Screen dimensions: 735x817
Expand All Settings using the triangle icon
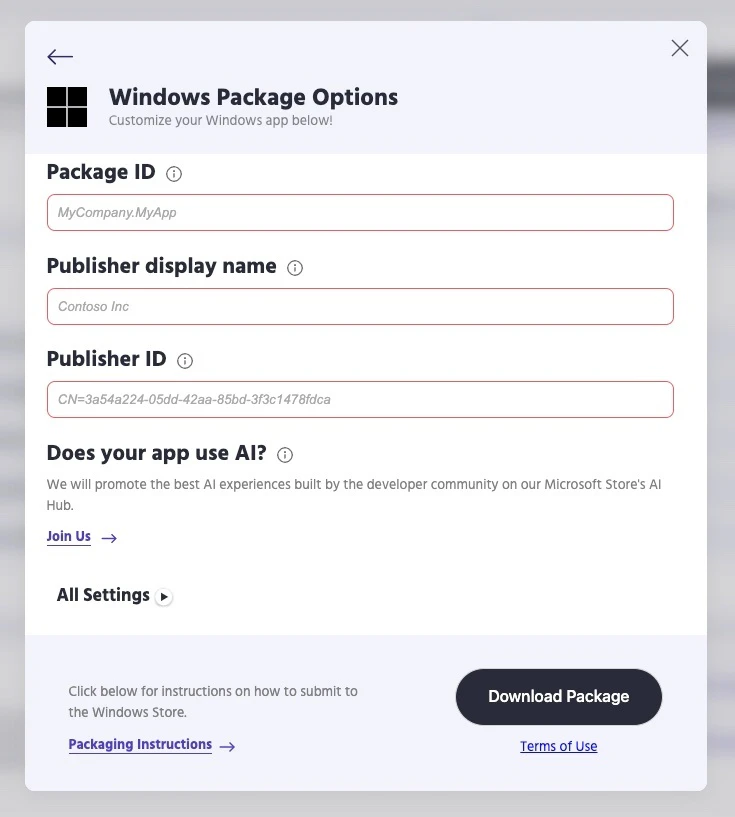point(164,597)
